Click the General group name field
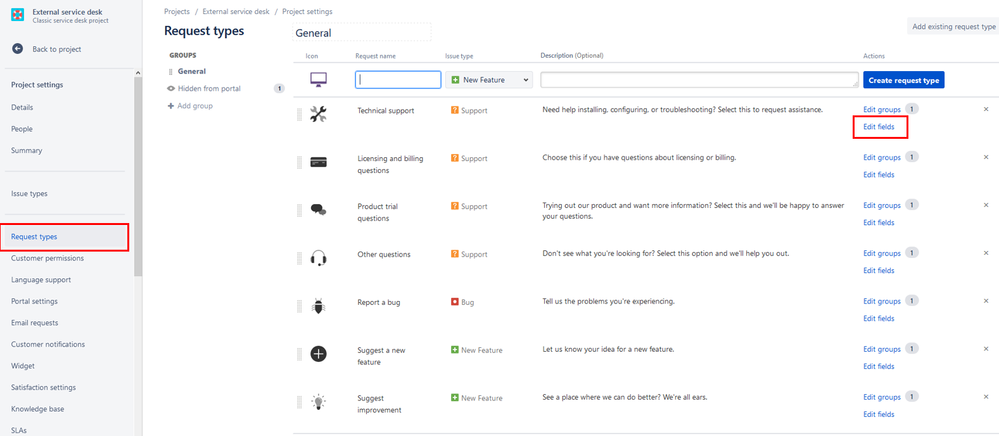This screenshot has height=436, width=999. tap(362, 33)
